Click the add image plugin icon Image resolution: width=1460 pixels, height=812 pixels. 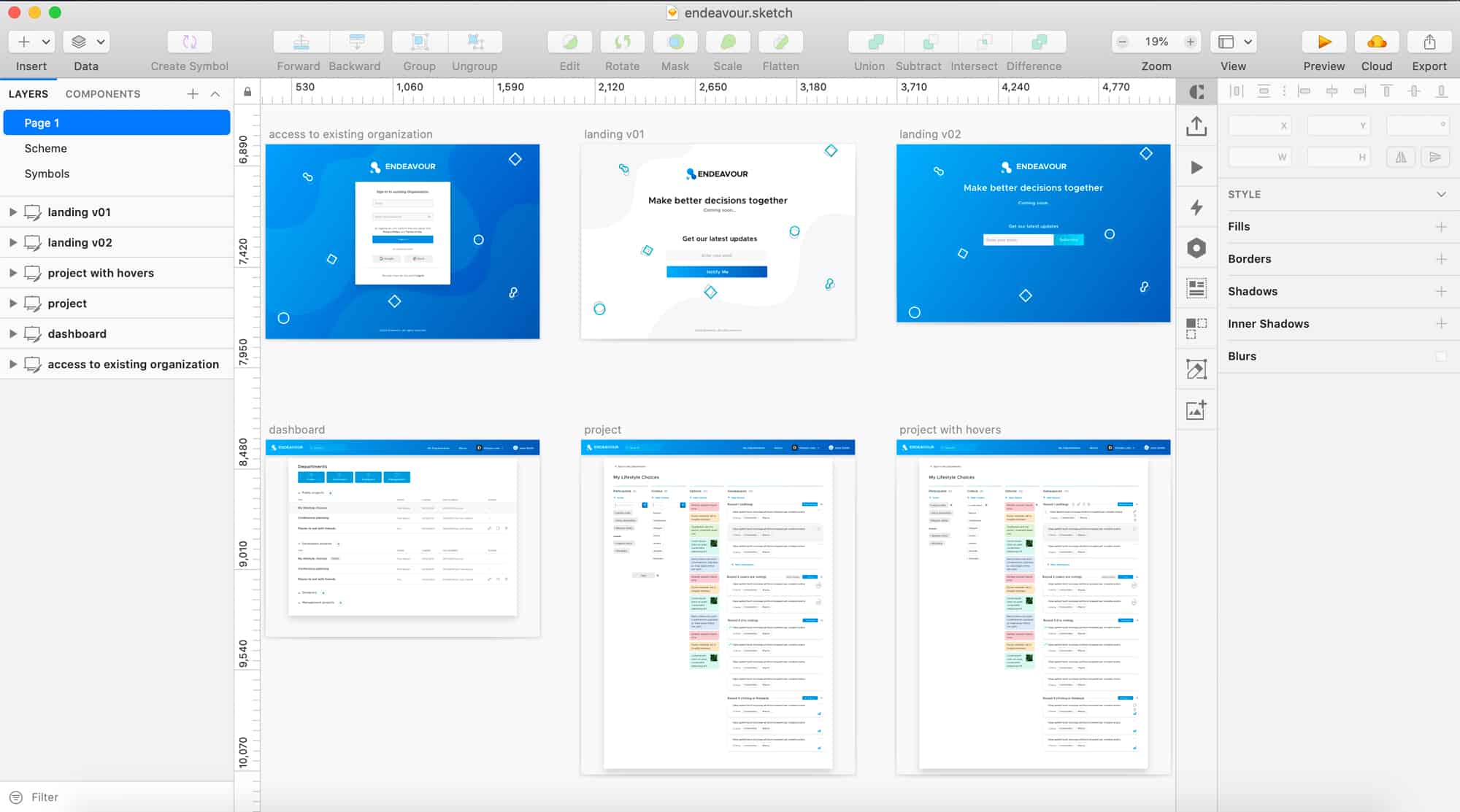pyautogui.click(x=1196, y=410)
